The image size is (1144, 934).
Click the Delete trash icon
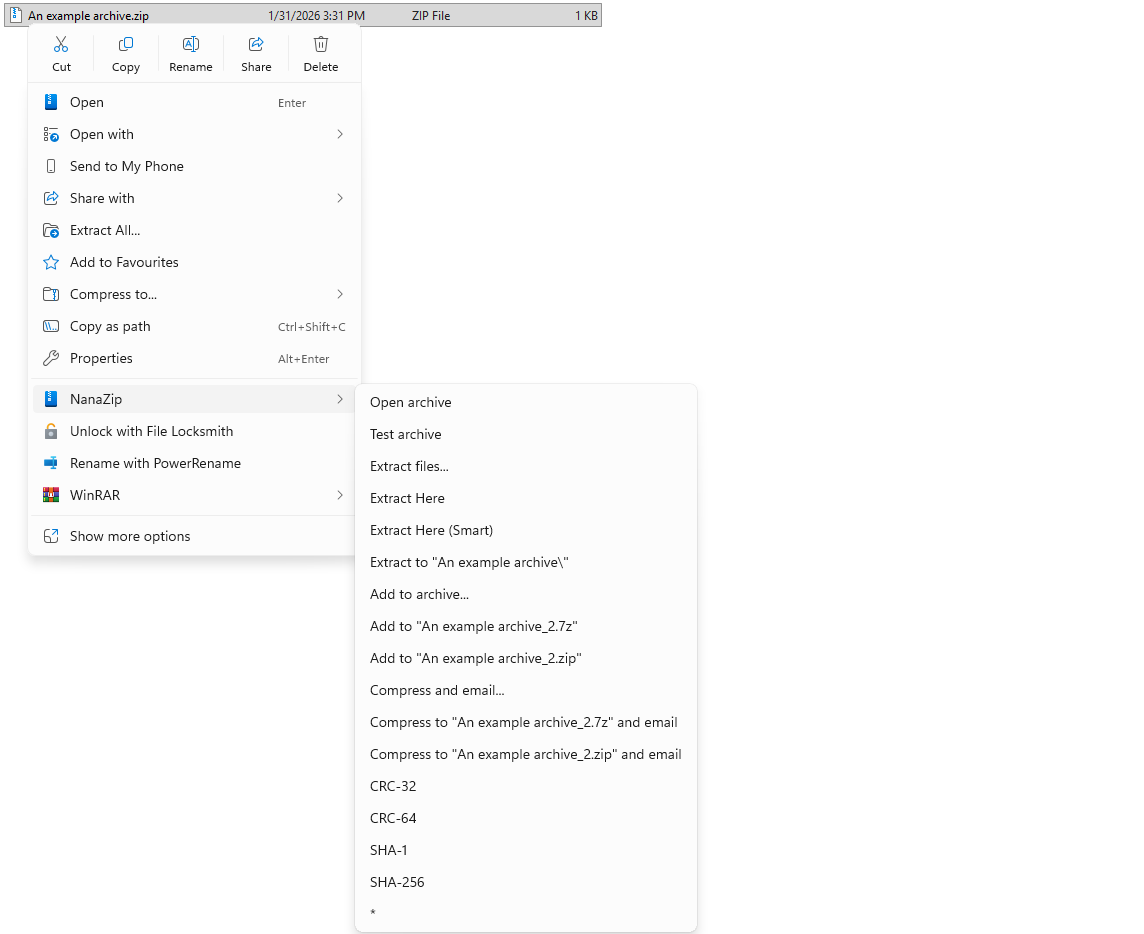[x=321, y=45]
